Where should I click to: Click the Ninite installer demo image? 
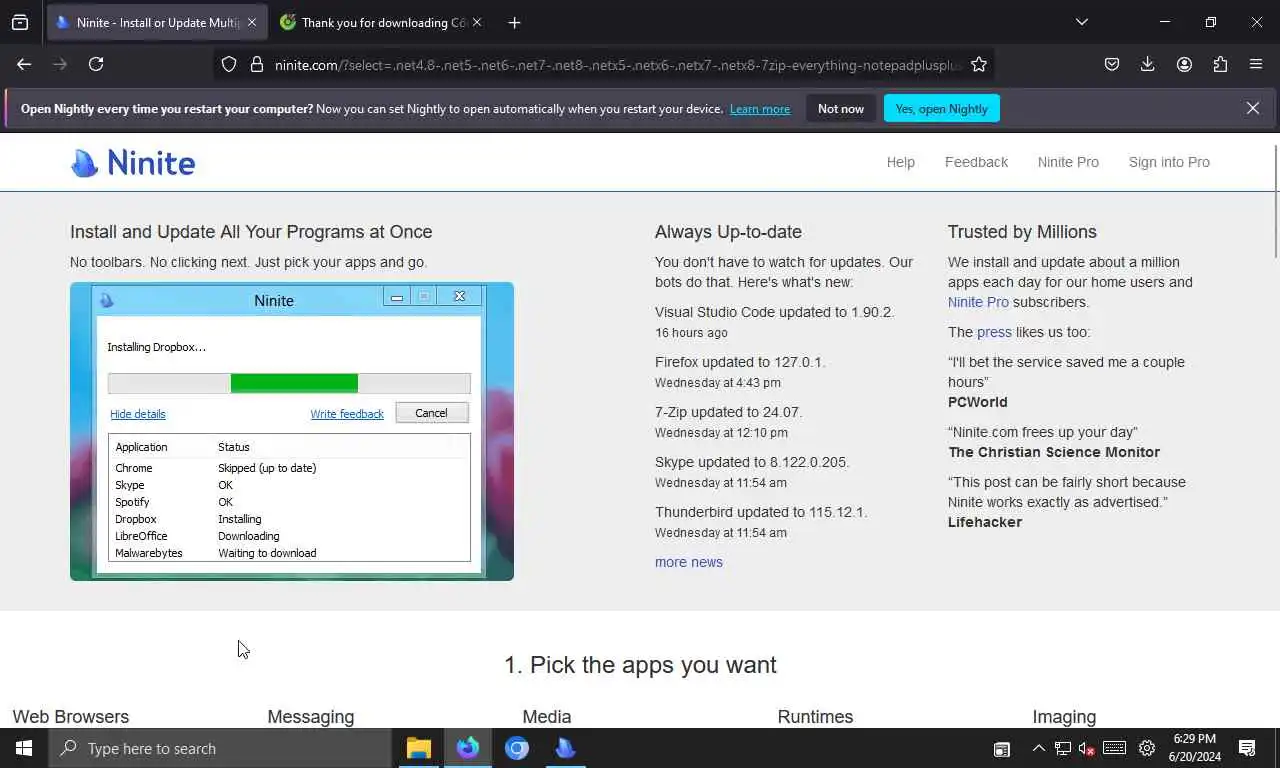pos(292,431)
